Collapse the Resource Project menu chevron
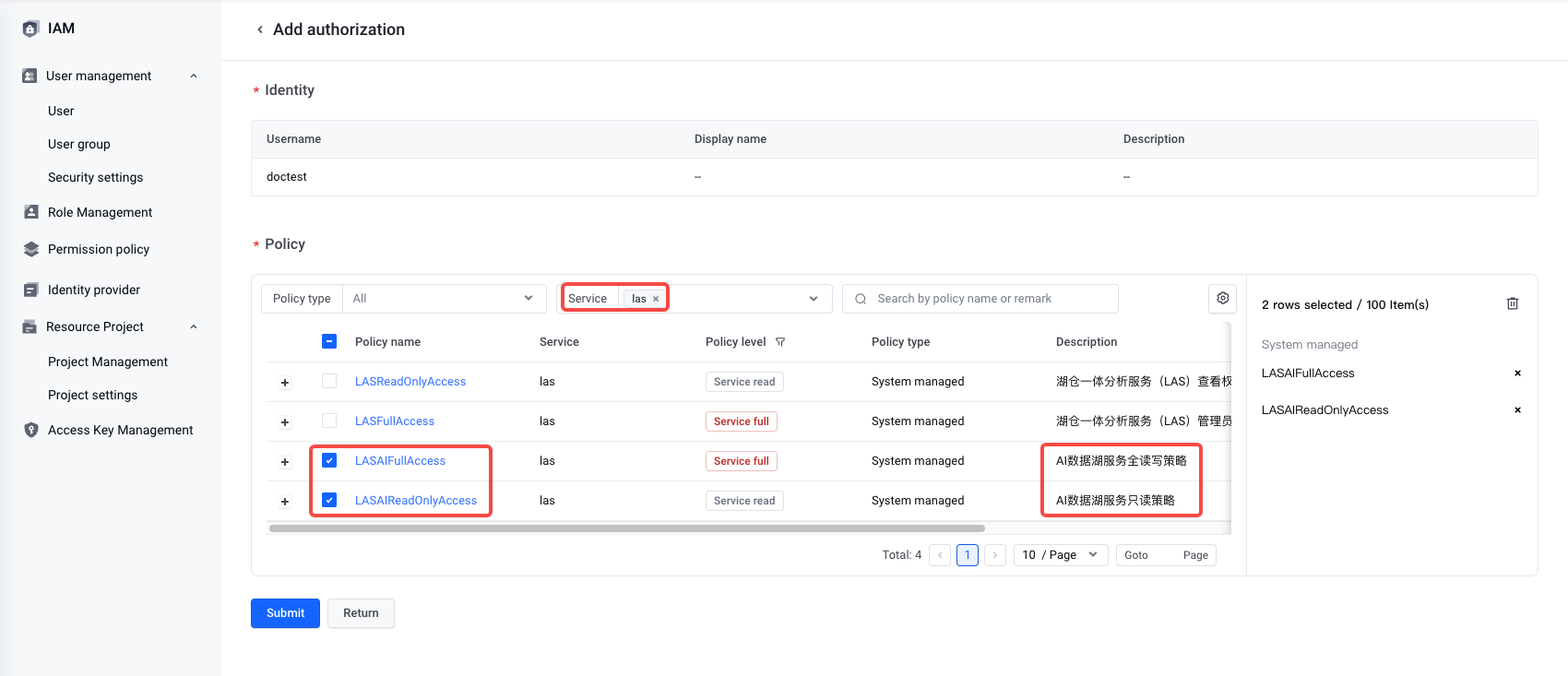Viewport: 1568px width, 676px height. pos(194,326)
